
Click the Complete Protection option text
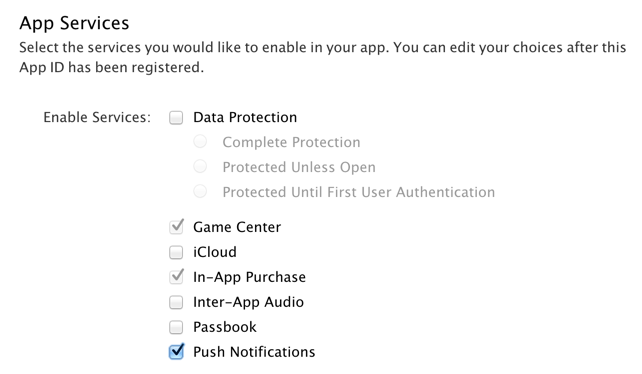click(x=292, y=142)
